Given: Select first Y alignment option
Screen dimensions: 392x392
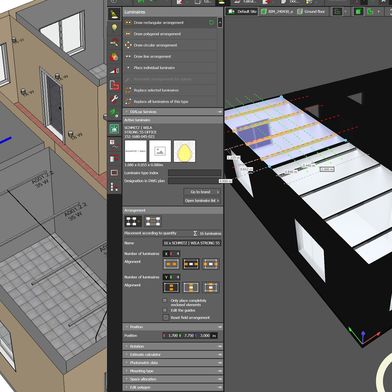Looking at the screenshot, I should (171, 287).
